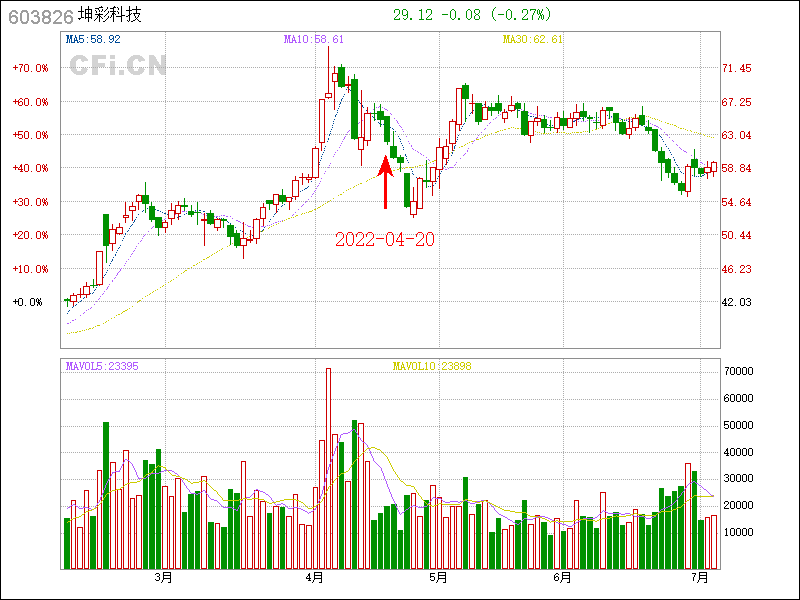Click the 70000 volume axis label
The width and height of the screenshot is (800, 600).
738,371
